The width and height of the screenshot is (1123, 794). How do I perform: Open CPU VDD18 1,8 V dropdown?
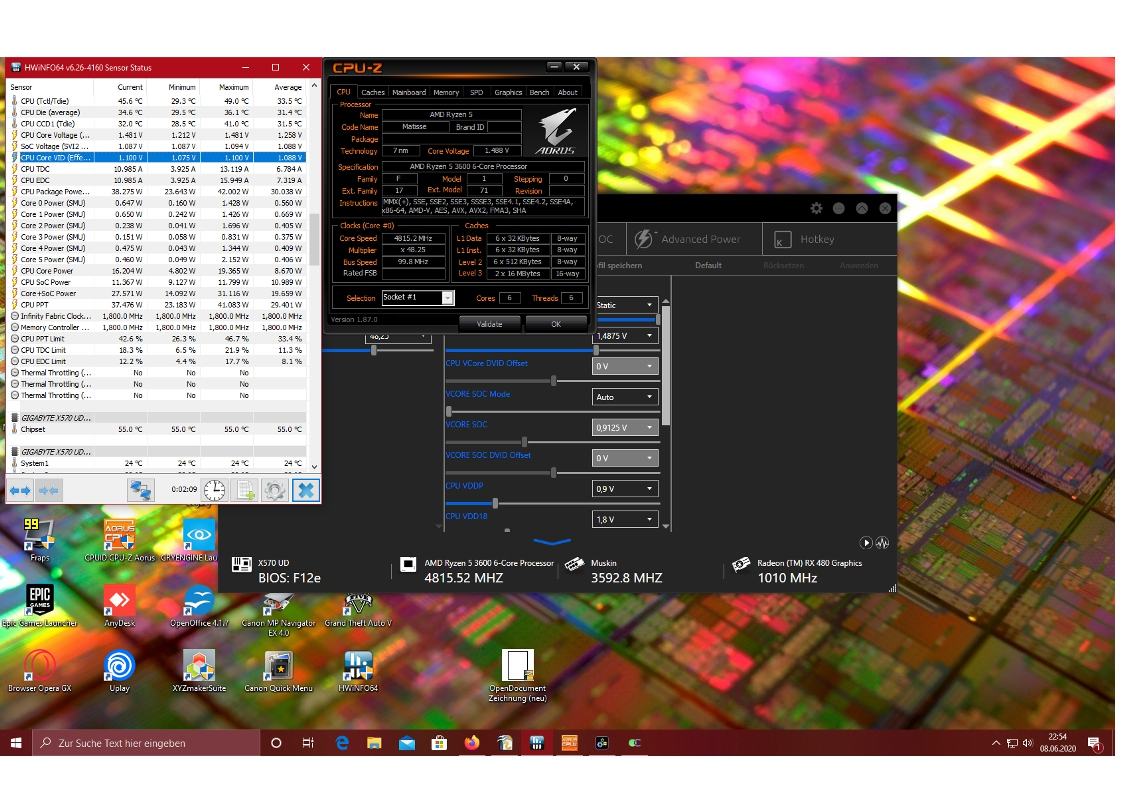(626, 520)
